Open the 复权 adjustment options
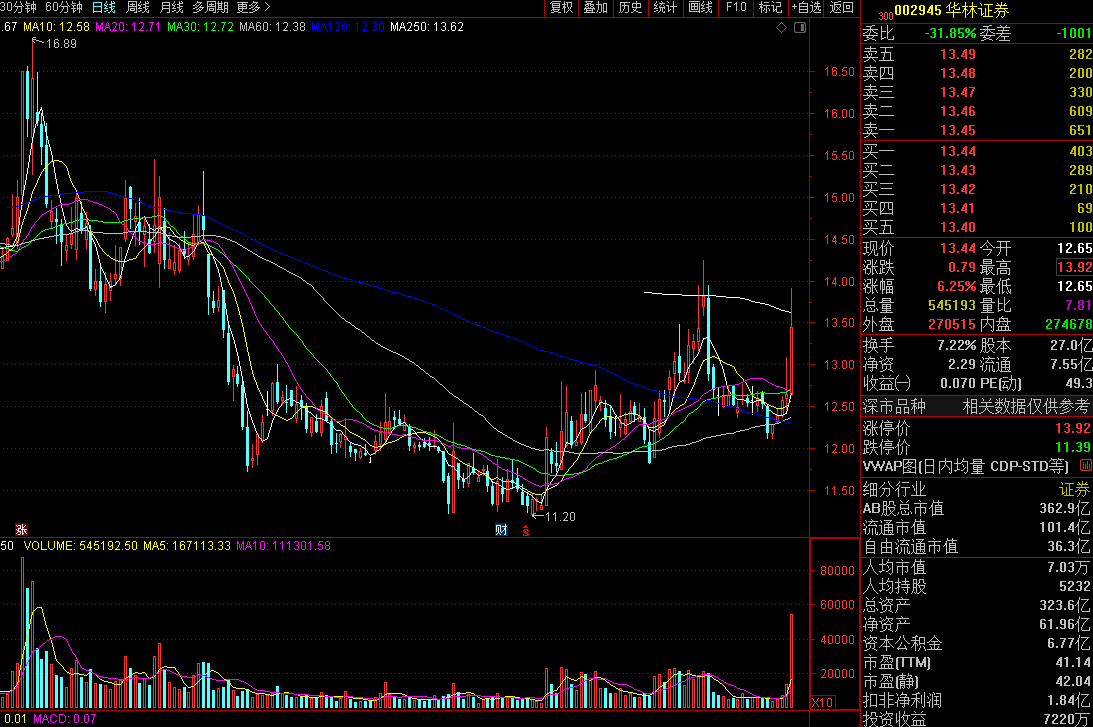This screenshot has width=1093, height=727. [562, 8]
